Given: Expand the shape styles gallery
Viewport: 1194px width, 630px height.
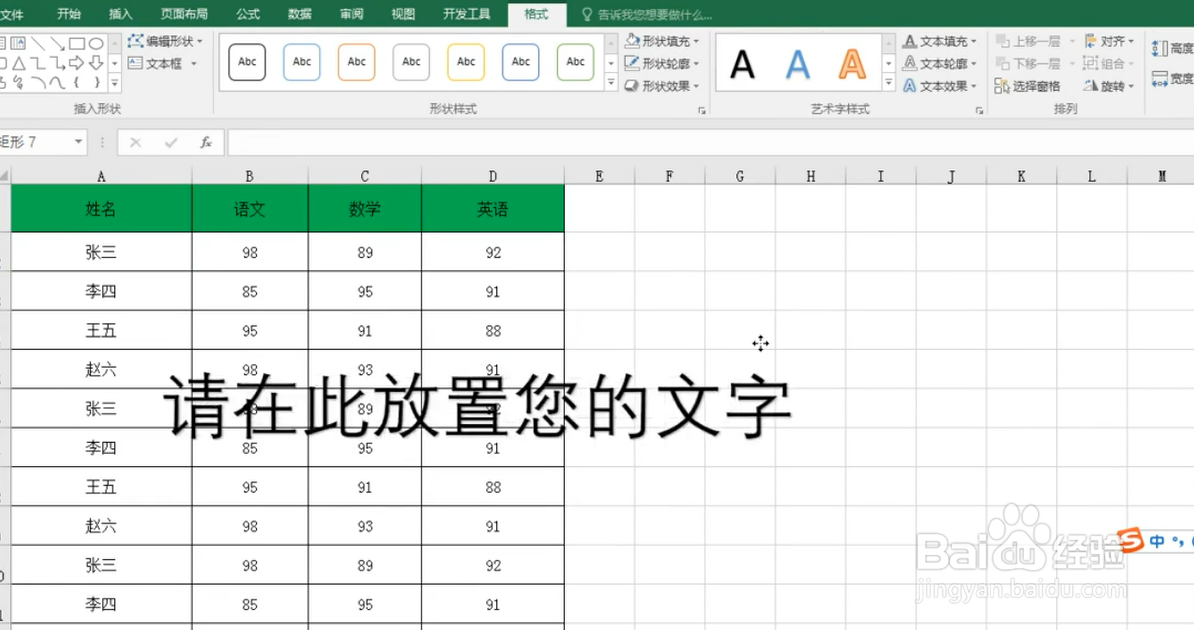Looking at the screenshot, I should [x=611, y=82].
